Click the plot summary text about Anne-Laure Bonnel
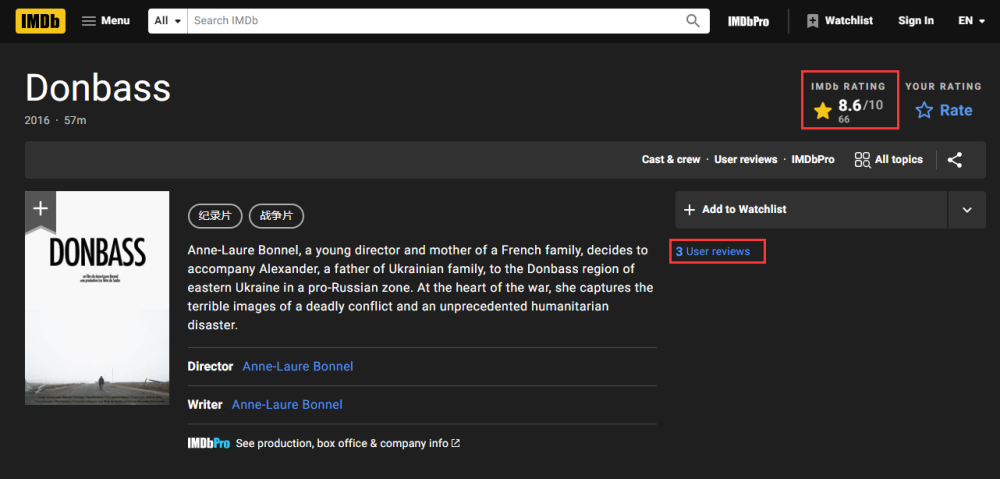 (x=420, y=287)
